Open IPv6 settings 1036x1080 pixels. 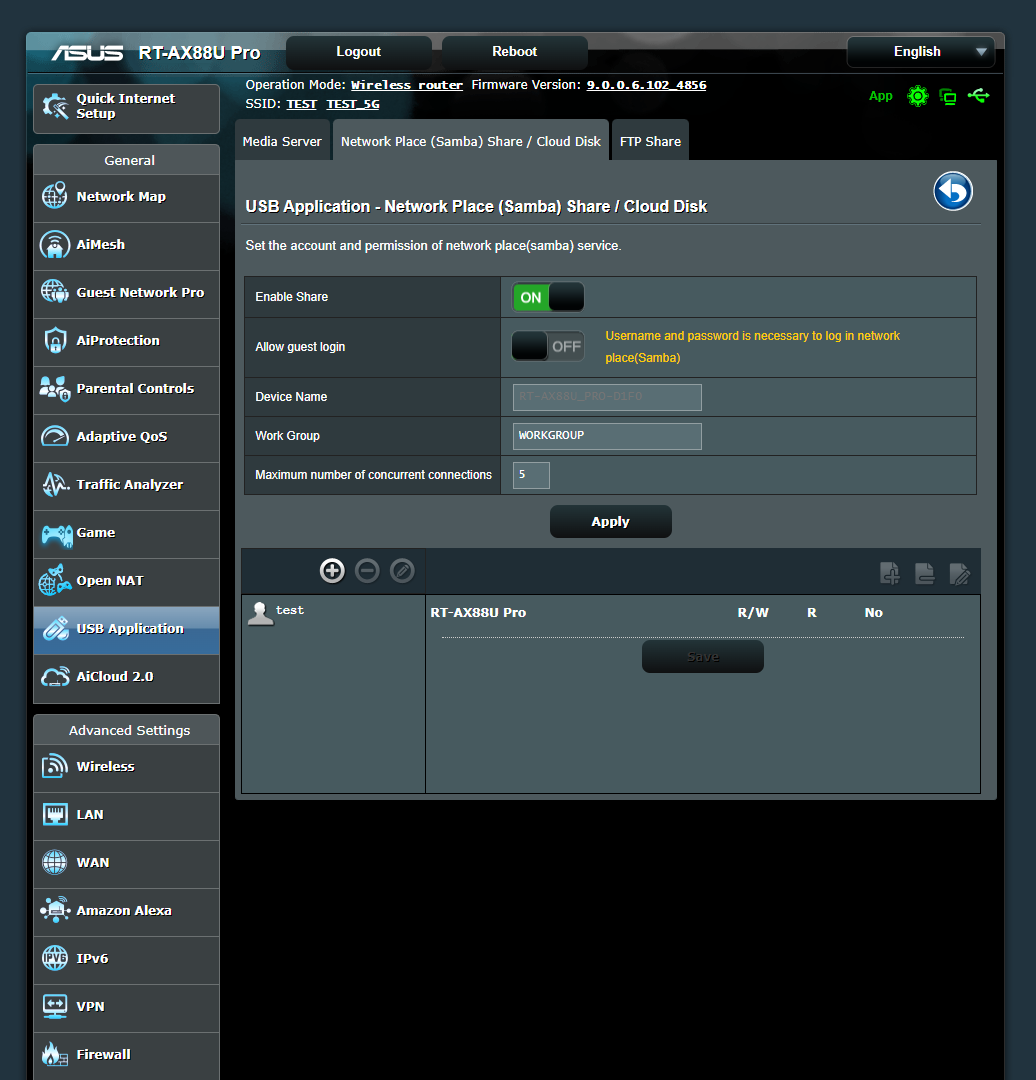pos(127,960)
